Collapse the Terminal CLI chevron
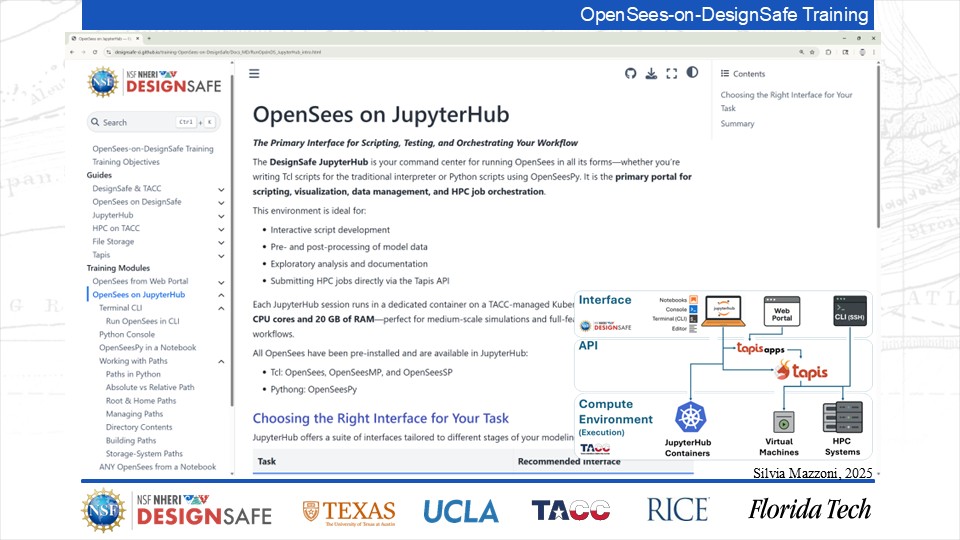 click(x=221, y=308)
